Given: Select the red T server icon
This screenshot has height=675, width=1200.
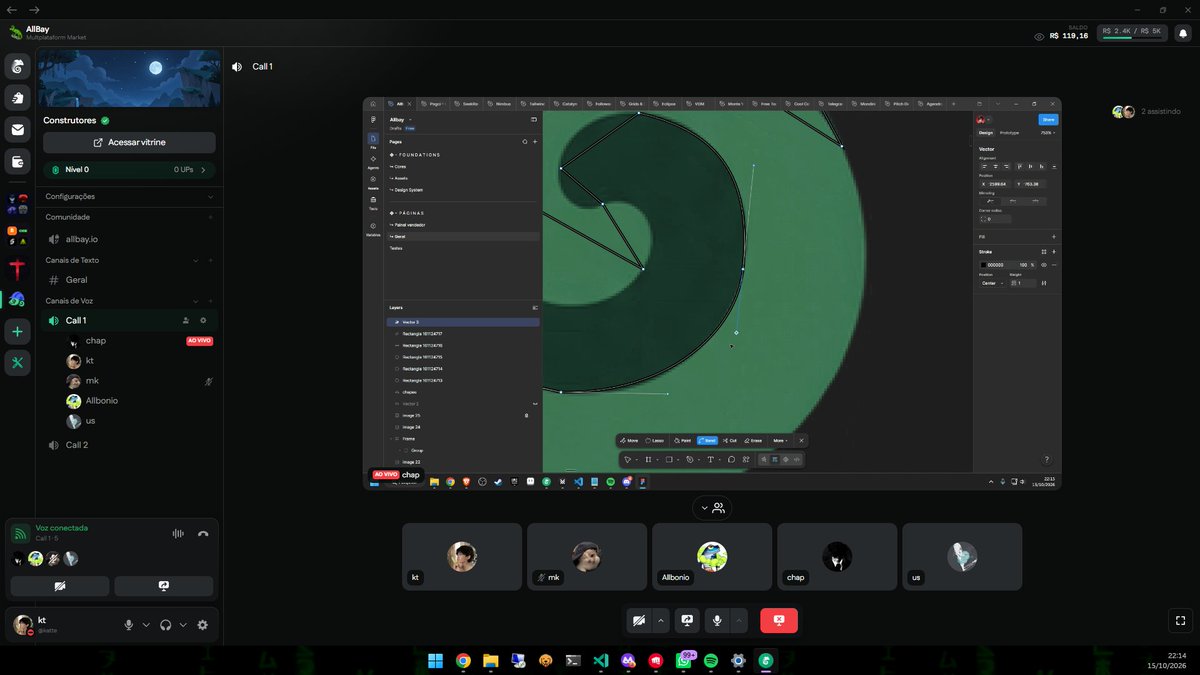Looking at the screenshot, I should click(x=18, y=269).
